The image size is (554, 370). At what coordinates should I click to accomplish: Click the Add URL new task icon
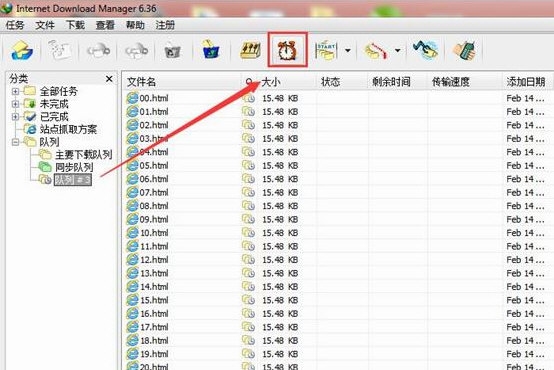pyautogui.click(x=22, y=50)
